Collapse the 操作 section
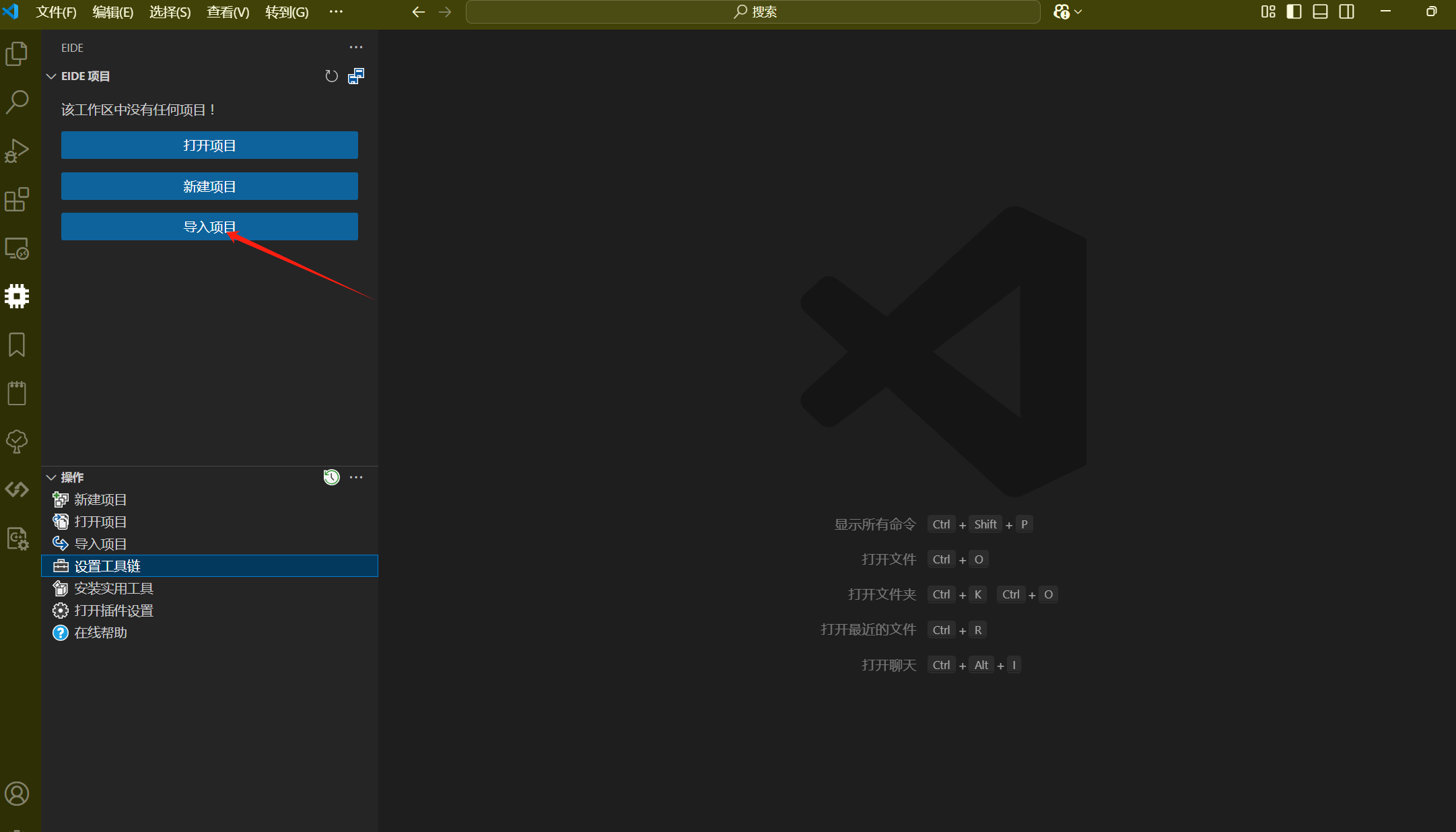The height and width of the screenshot is (832, 1456). pos(51,477)
